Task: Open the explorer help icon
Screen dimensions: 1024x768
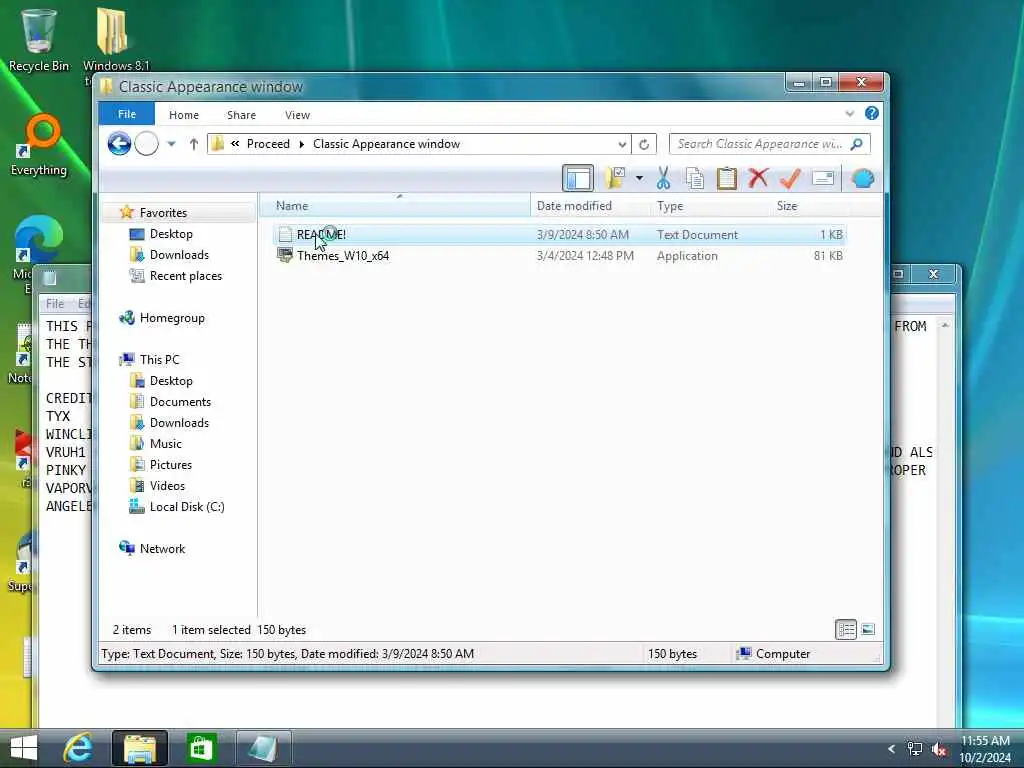Action: pyautogui.click(x=871, y=114)
